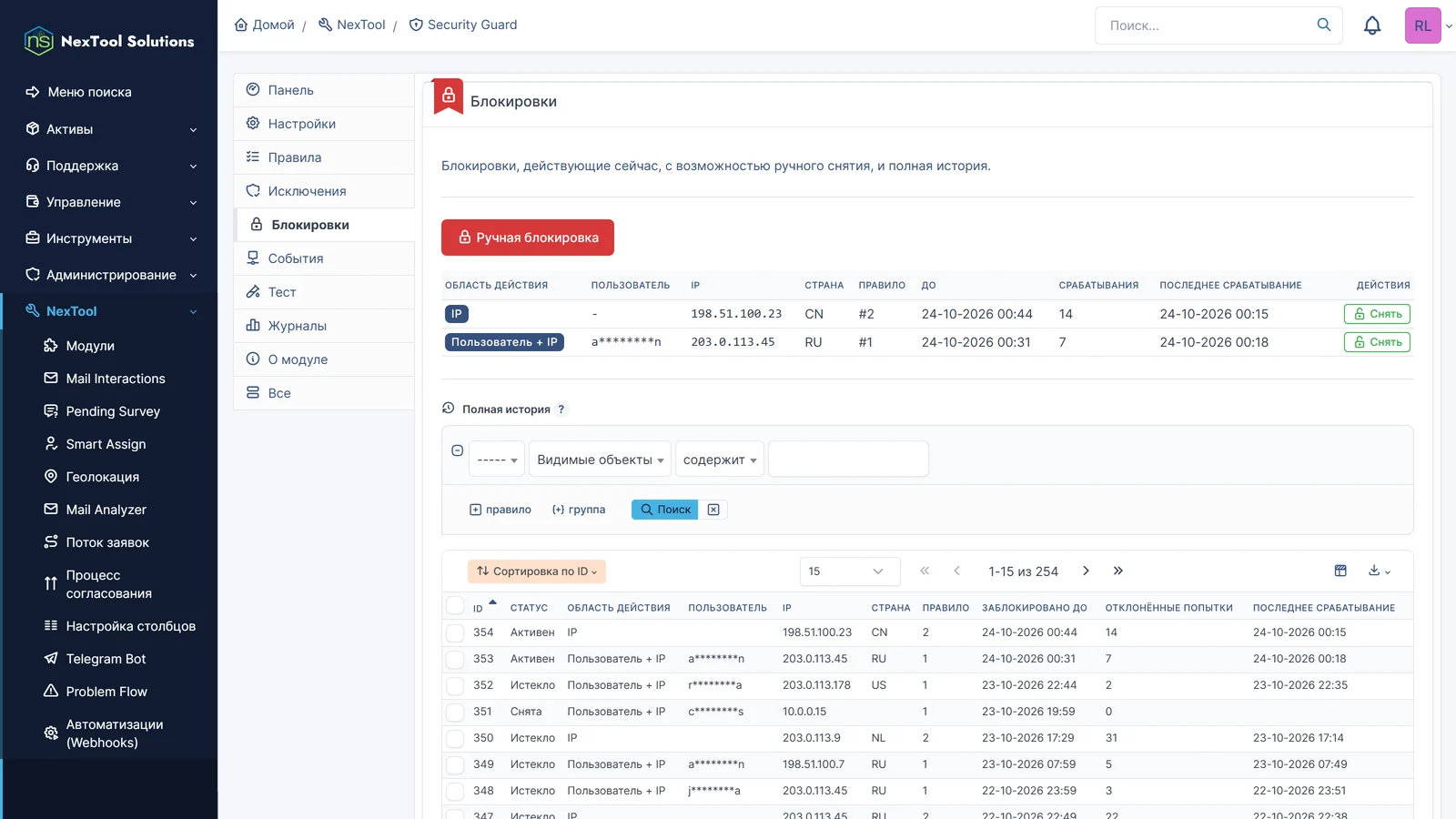
Task: Expand the Администрирование sidebar section
Action: pos(109,275)
